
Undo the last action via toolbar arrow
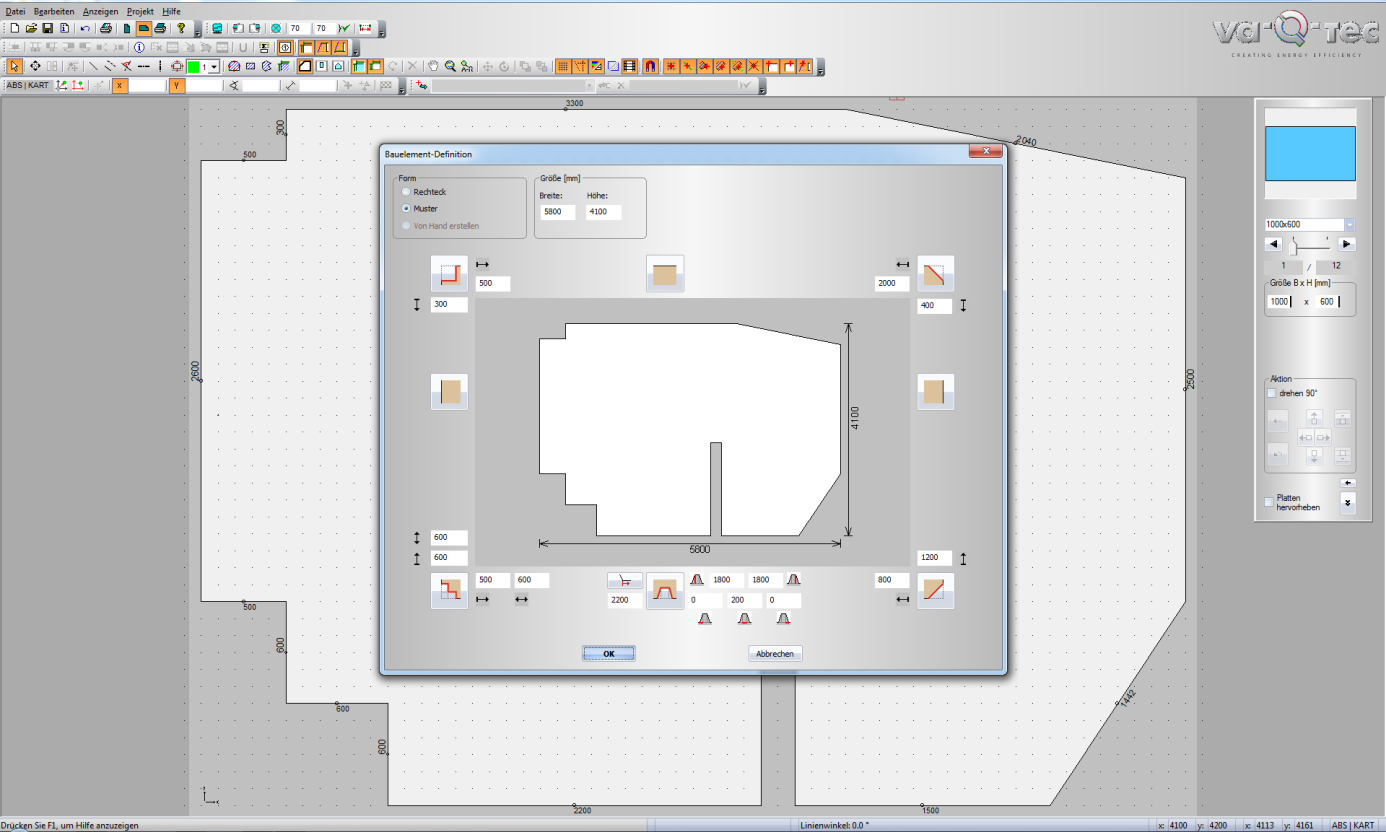pyautogui.click(x=85, y=28)
